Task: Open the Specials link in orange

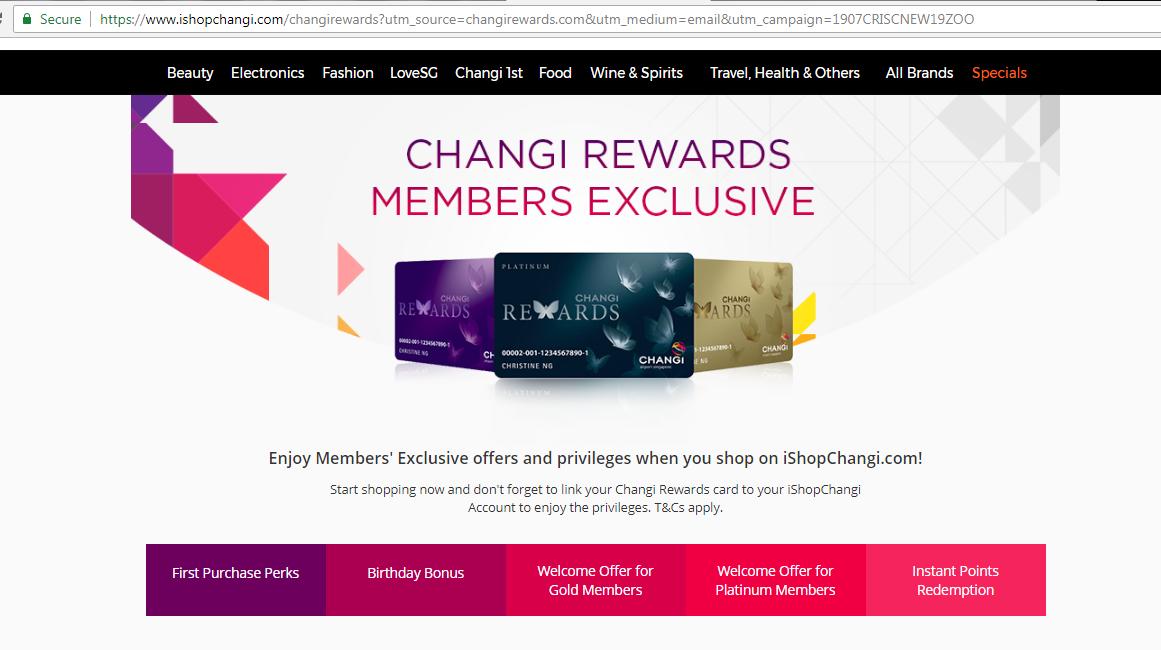Action: click(999, 73)
